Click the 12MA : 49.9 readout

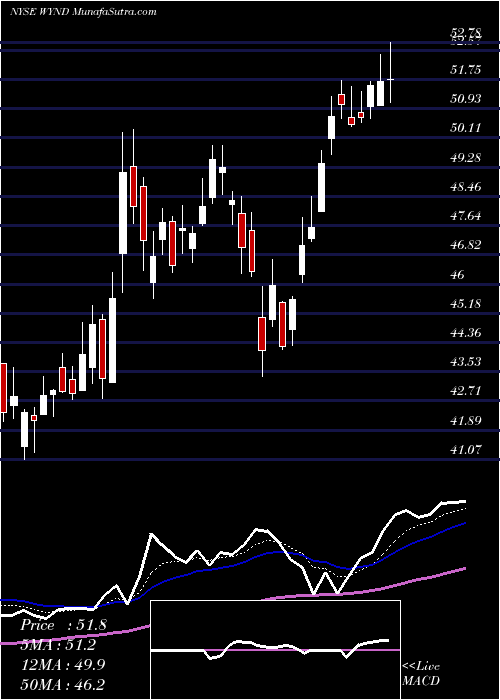(62, 664)
